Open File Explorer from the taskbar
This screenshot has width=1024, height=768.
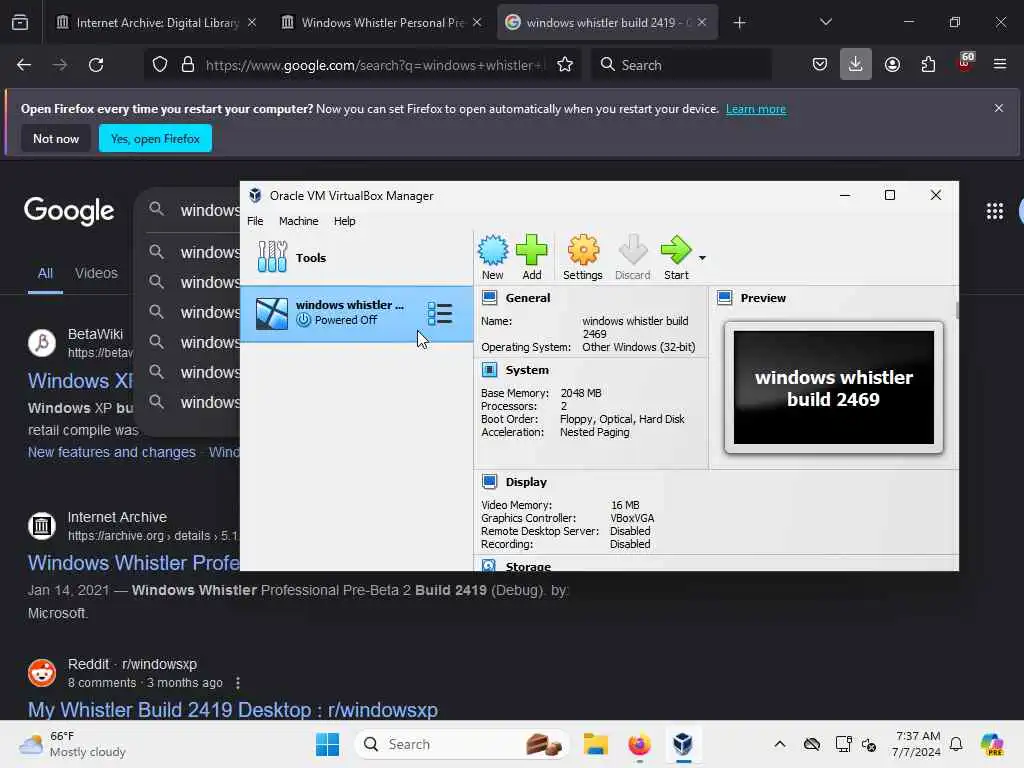click(596, 744)
